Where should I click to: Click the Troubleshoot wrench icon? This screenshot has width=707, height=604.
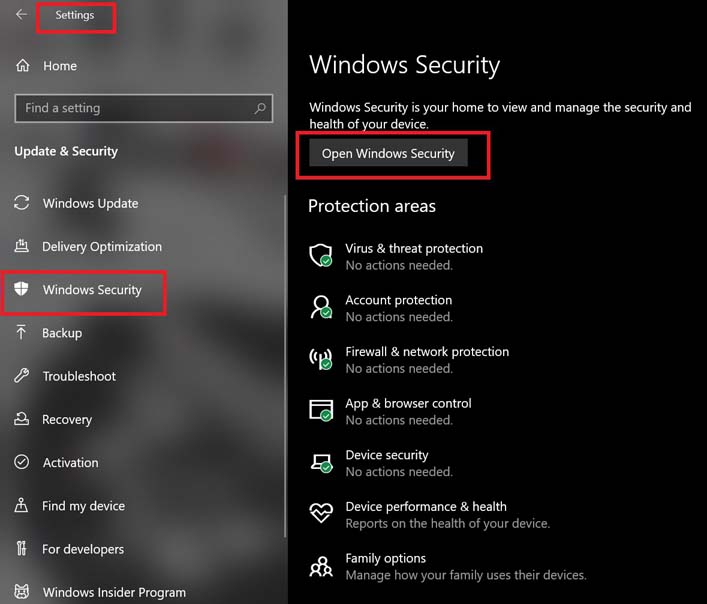point(22,376)
